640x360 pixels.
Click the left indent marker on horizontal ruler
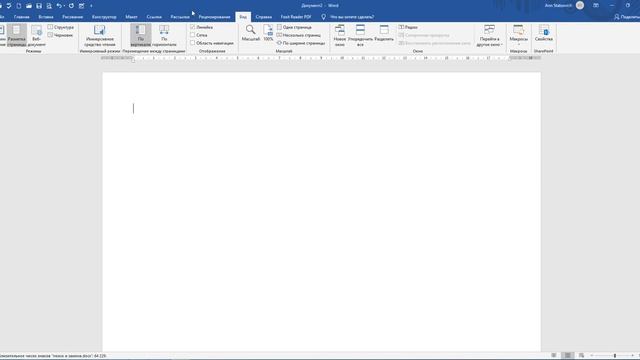pyautogui.click(x=133, y=60)
